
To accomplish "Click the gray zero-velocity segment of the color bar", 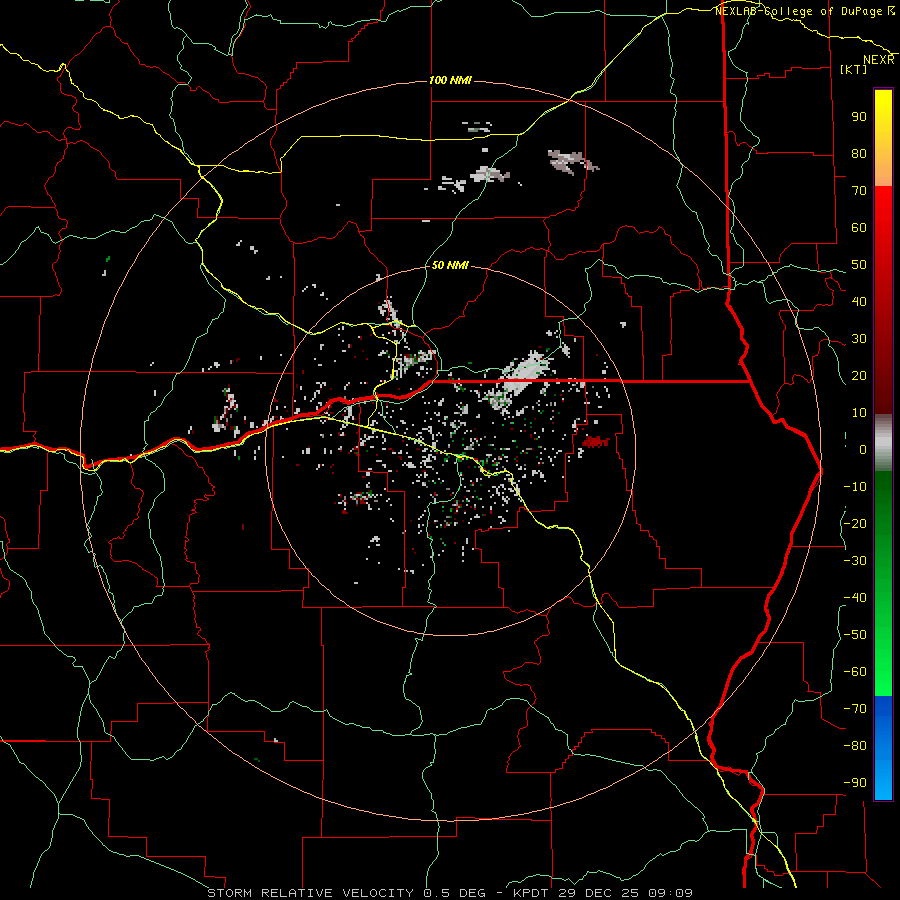I will [x=883, y=443].
